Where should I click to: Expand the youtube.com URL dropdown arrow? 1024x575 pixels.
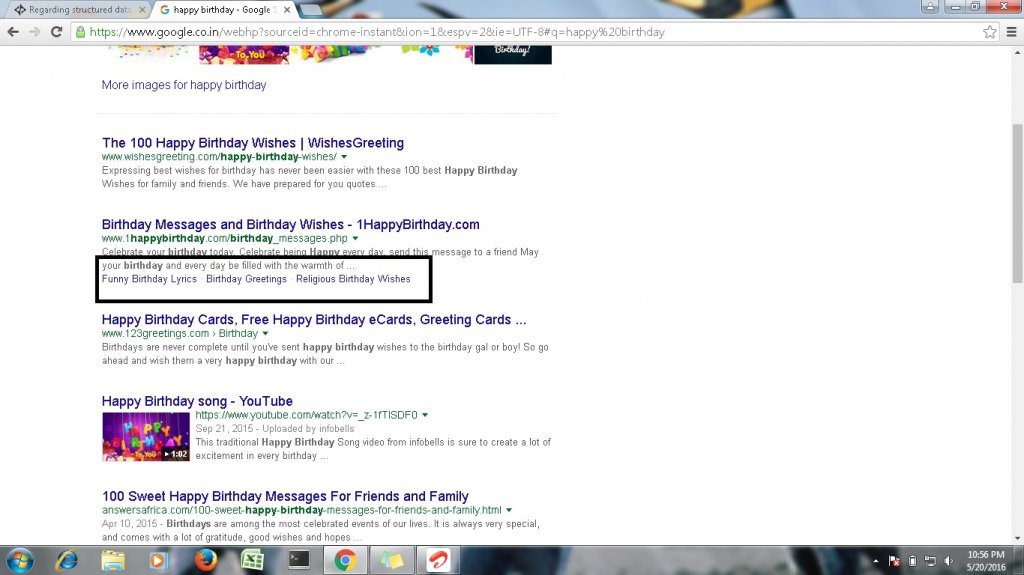click(x=425, y=415)
